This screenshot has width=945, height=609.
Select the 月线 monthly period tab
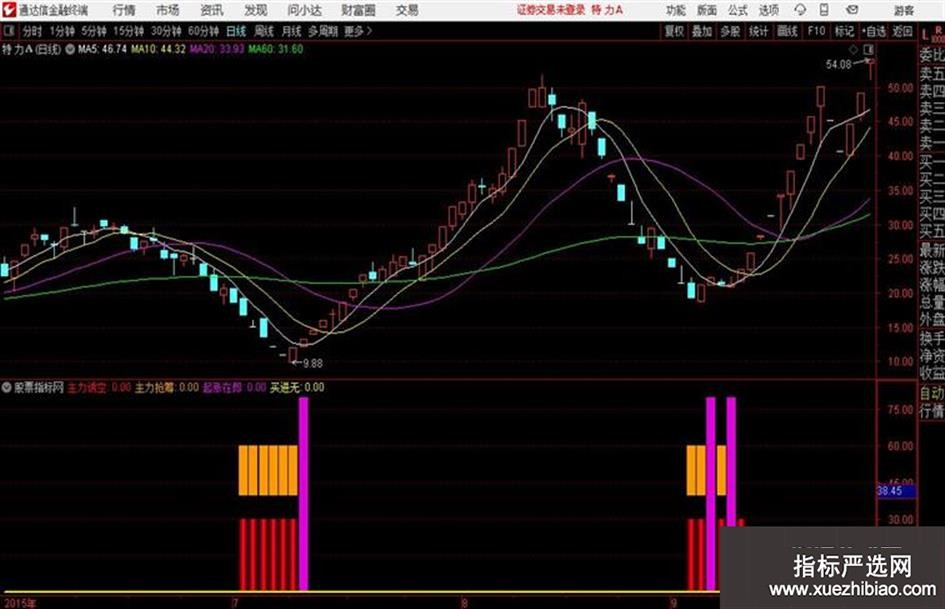click(292, 31)
